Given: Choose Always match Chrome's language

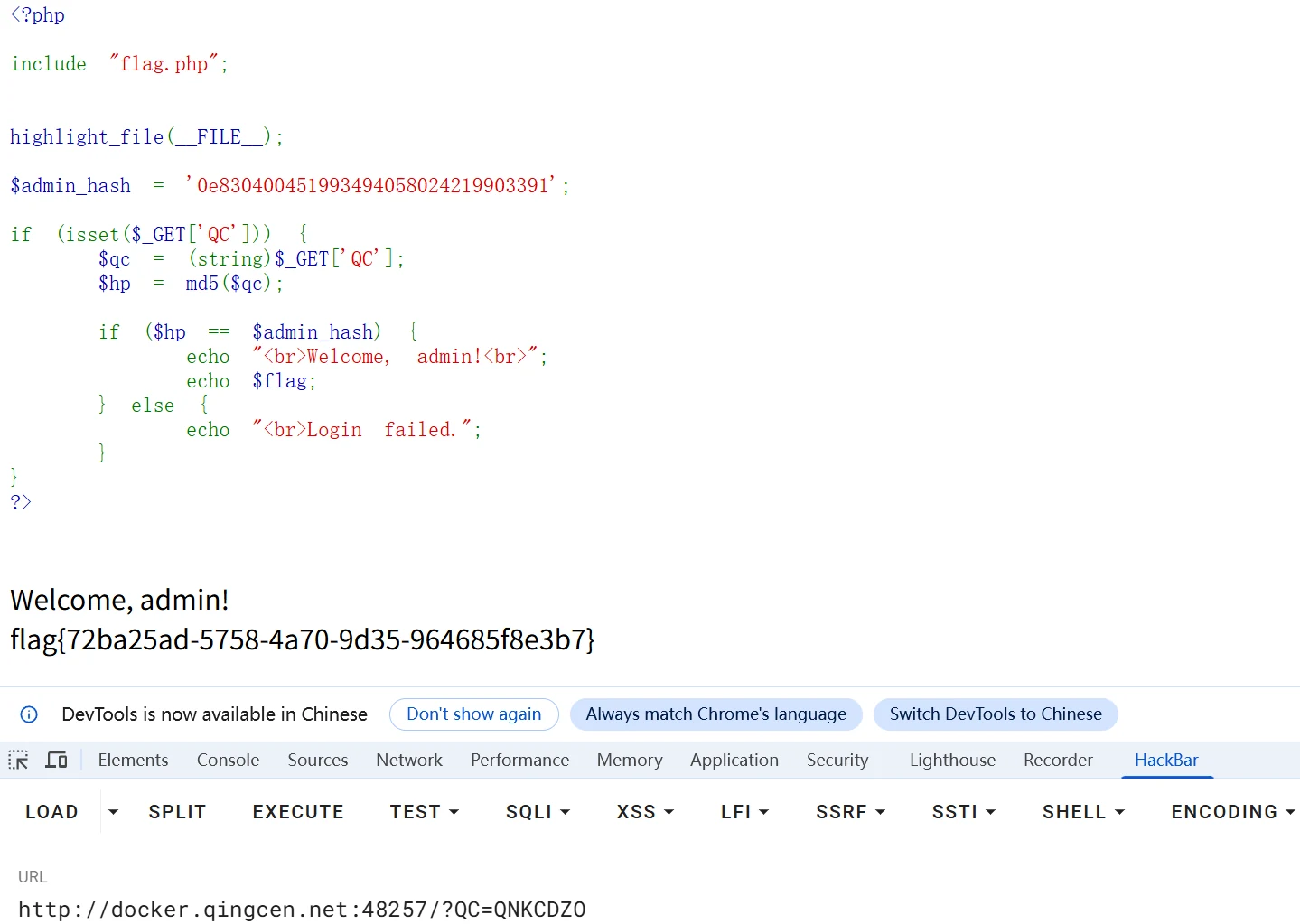Looking at the screenshot, I should (x=716, y=714).
